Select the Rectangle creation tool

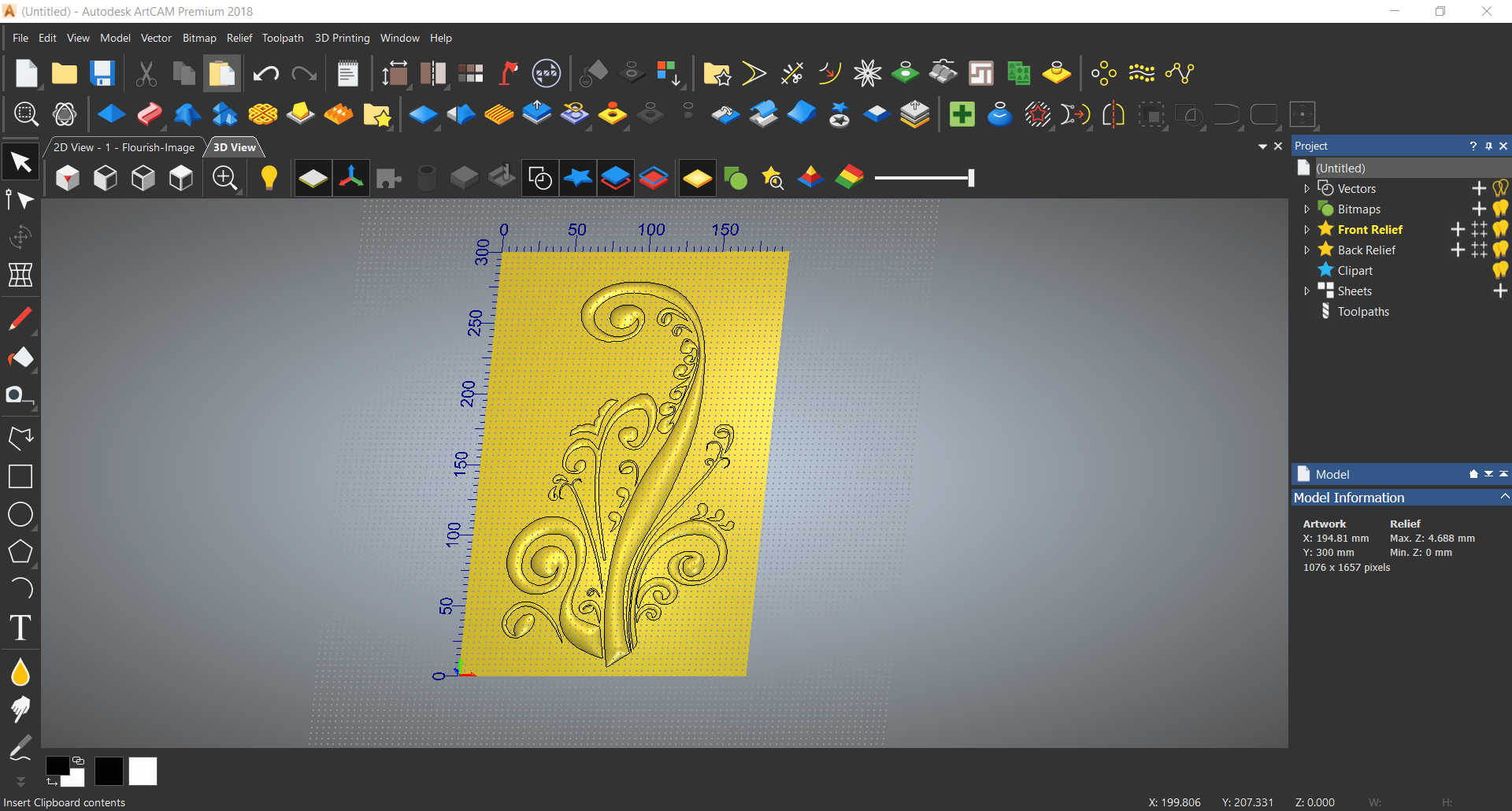point(20,476)
